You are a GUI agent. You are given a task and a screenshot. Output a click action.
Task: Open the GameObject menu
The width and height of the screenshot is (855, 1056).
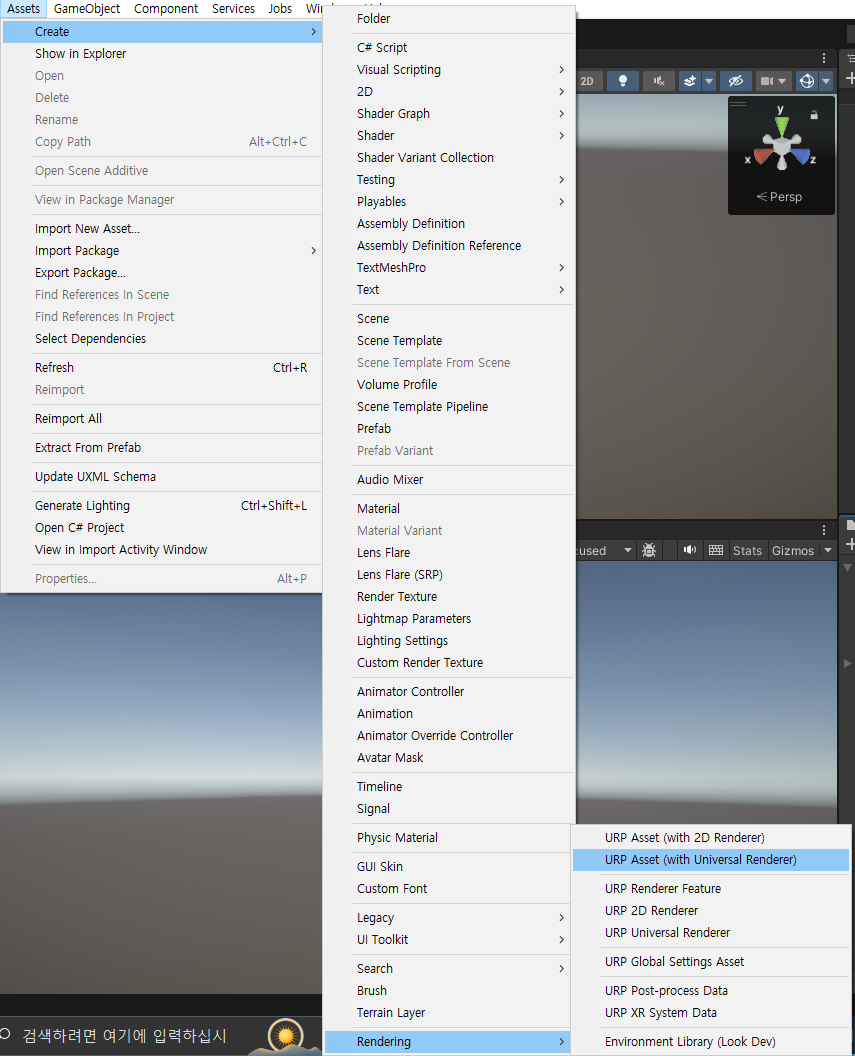pos(87,9)
